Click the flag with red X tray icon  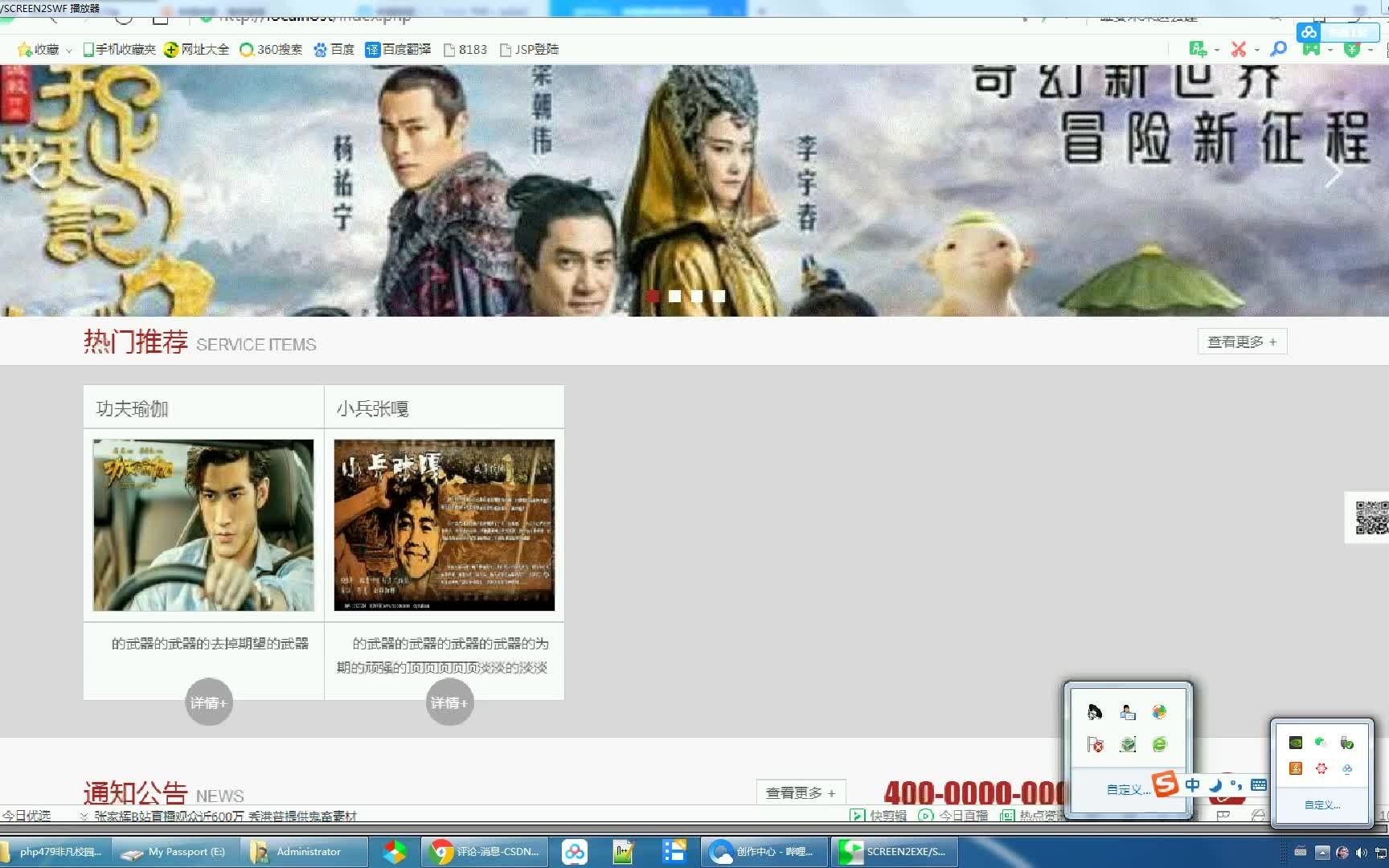tap(1095, 745)
